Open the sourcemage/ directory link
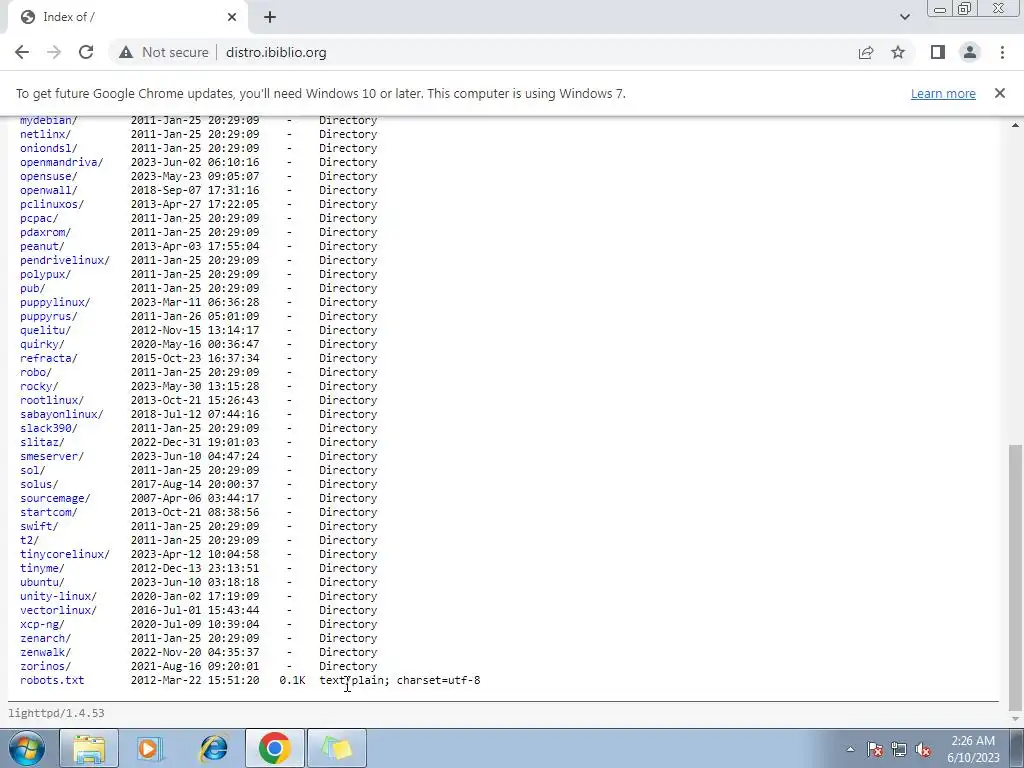 point(56,498)
